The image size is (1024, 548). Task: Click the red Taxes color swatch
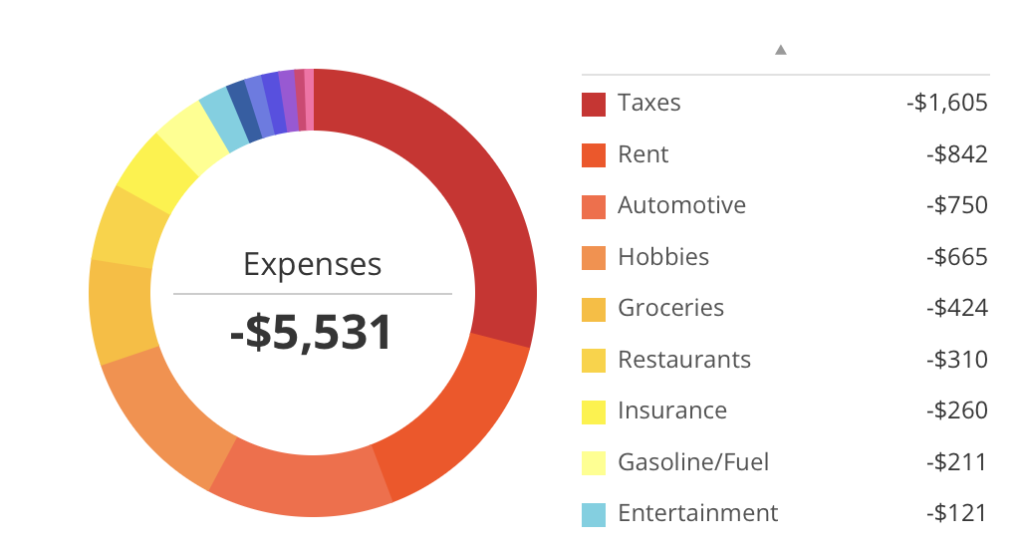click(593, 104)
